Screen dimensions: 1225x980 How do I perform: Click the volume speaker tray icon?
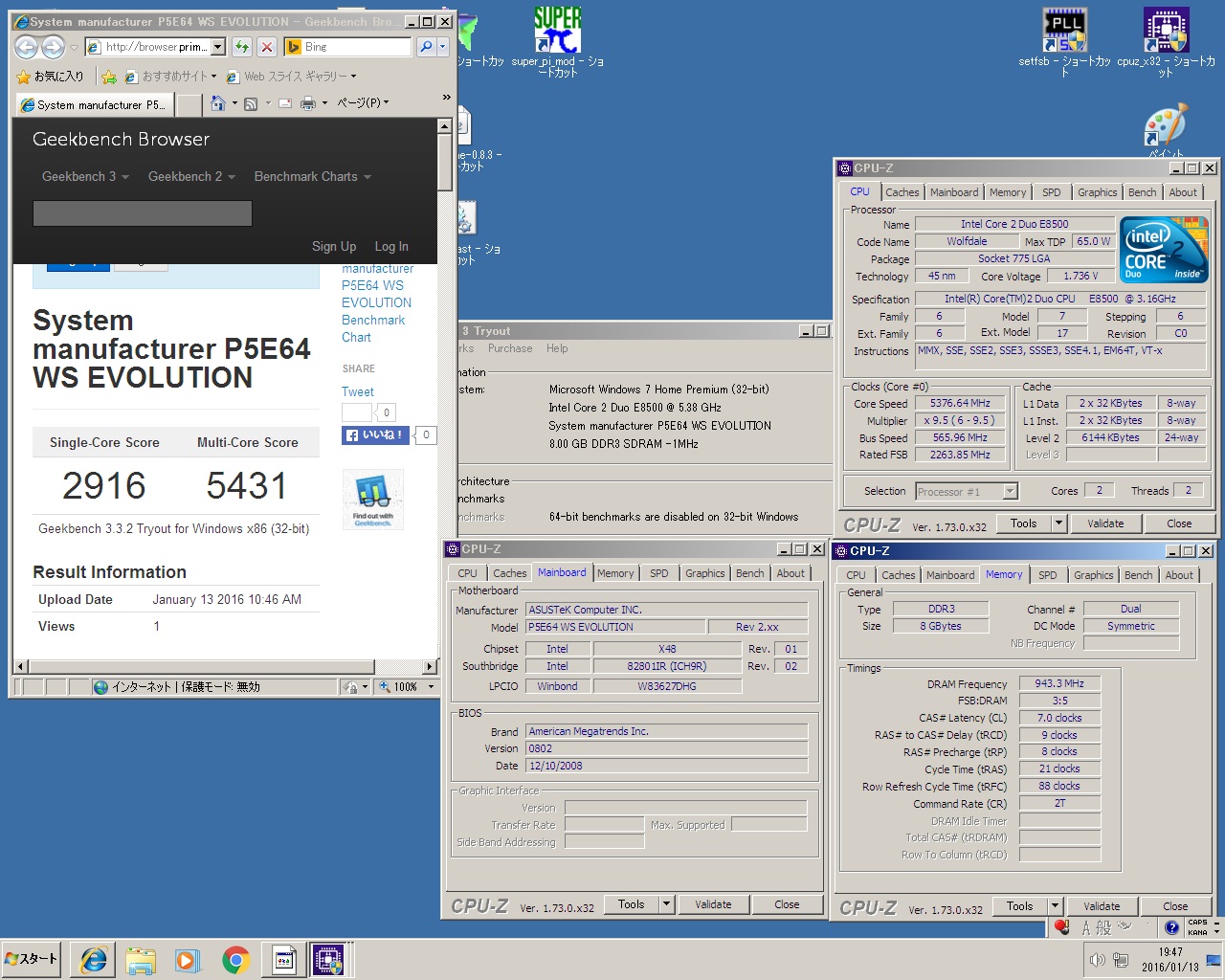coord(1097,960)
